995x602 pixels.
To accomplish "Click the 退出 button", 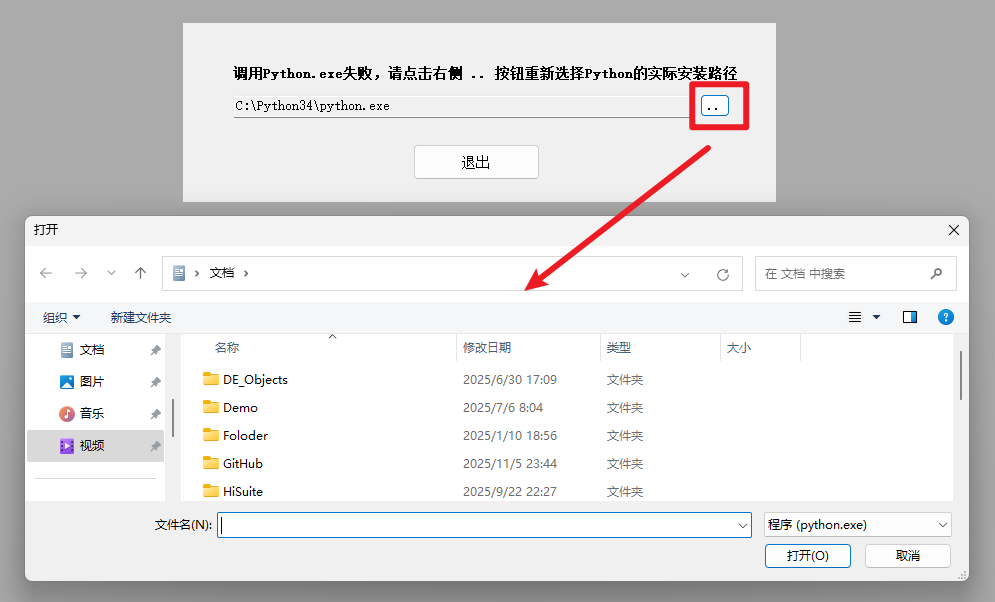I will (x=476, y=161).
